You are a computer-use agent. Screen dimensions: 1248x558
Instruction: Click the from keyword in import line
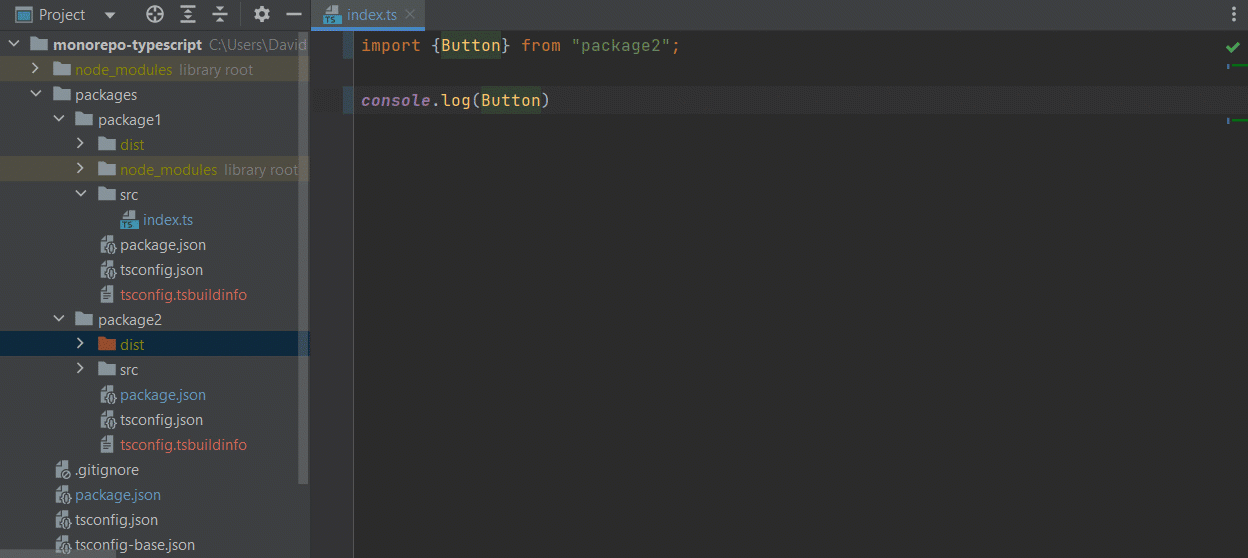tap(541, 46)
